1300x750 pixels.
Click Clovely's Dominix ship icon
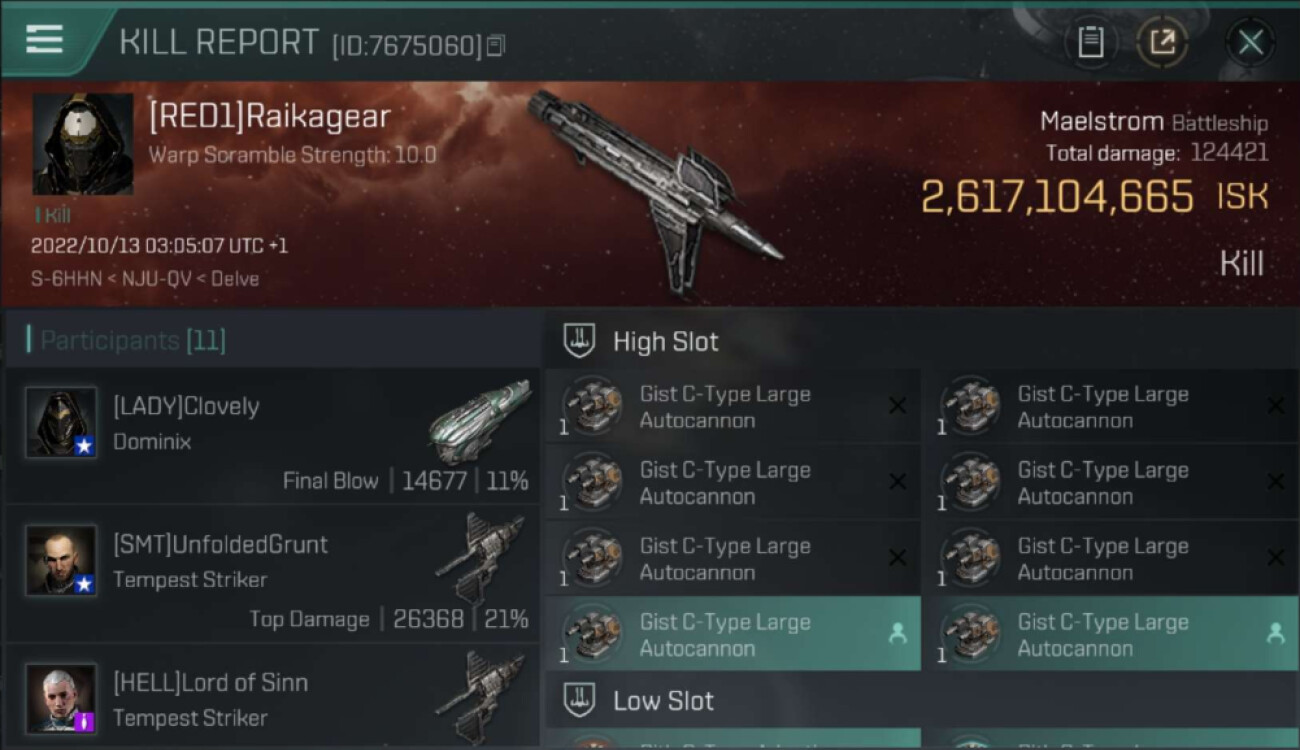click(480, 419)
